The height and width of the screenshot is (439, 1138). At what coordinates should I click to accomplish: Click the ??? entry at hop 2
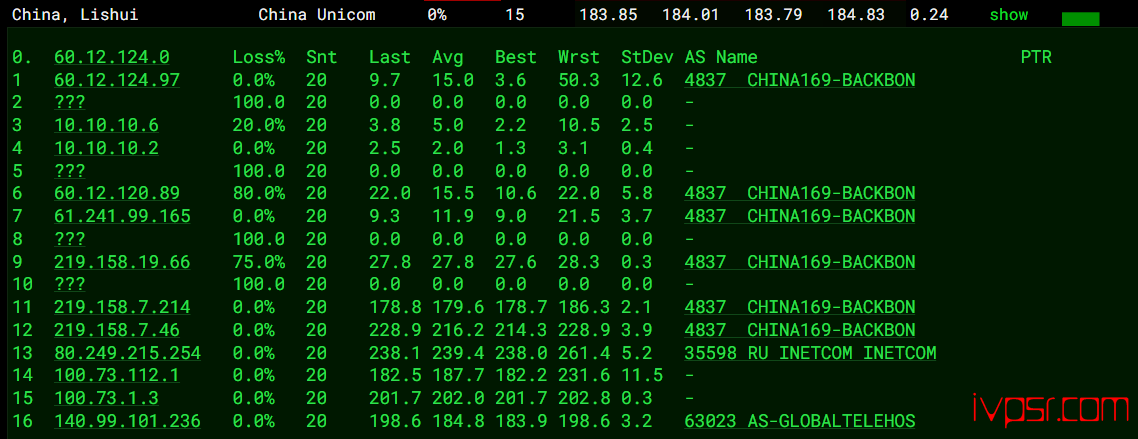(x=69, y=102)
